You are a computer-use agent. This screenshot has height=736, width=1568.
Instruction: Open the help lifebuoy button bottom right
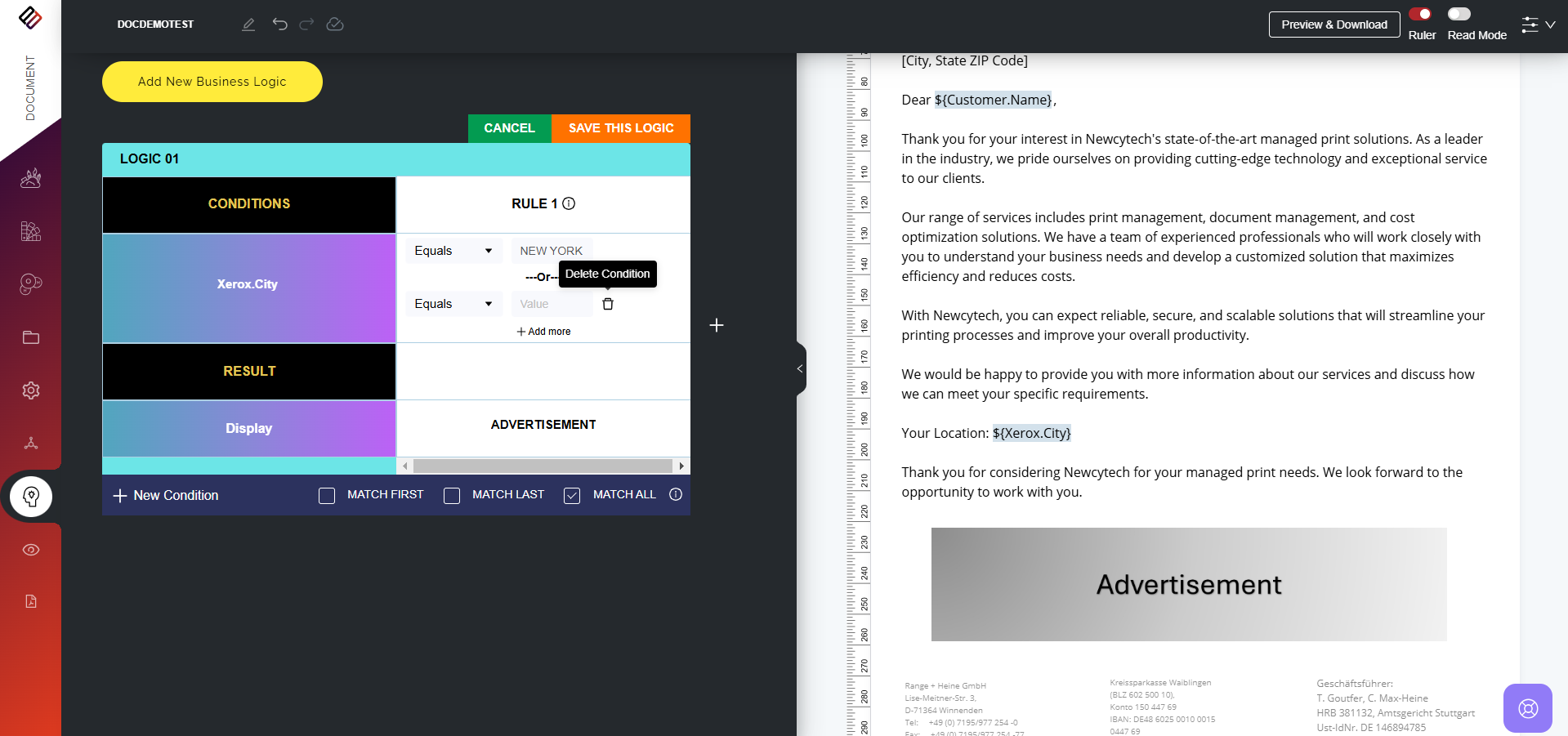pos(1527,708)
